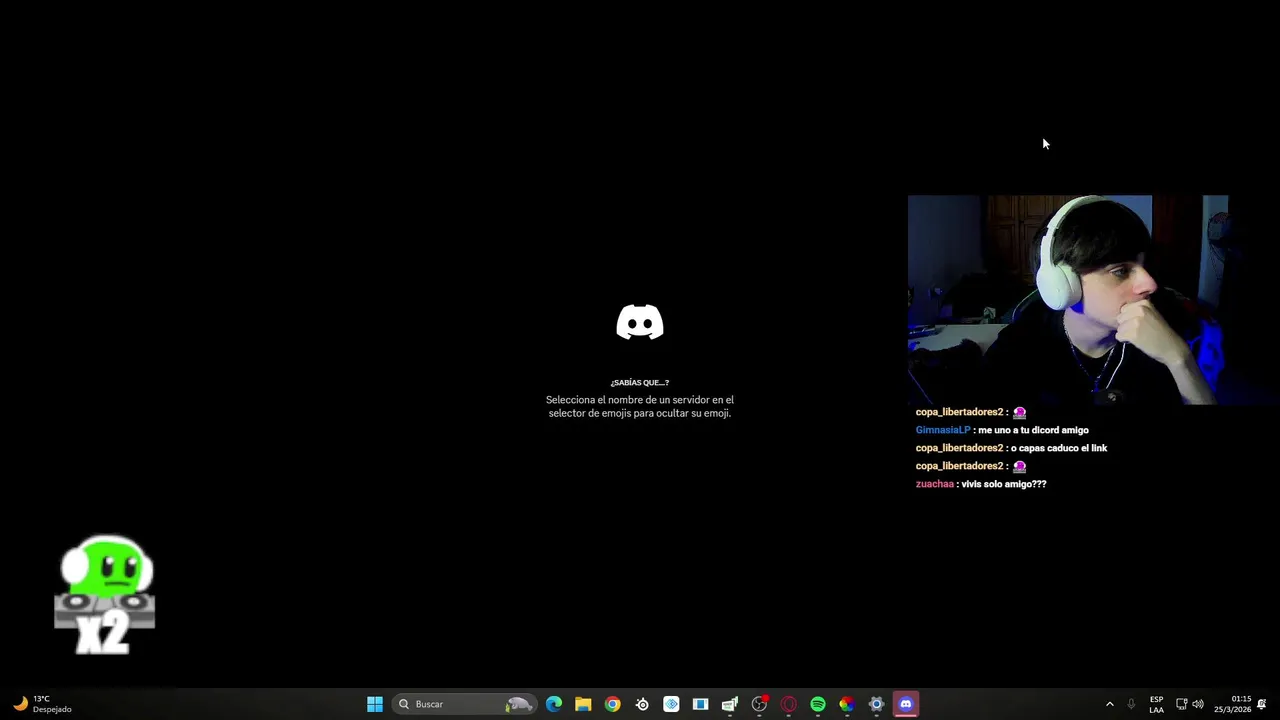Click chat message from GimnasiaLP
The height and width of the screenshot is (720, 1280).
tap(1002, 430)
